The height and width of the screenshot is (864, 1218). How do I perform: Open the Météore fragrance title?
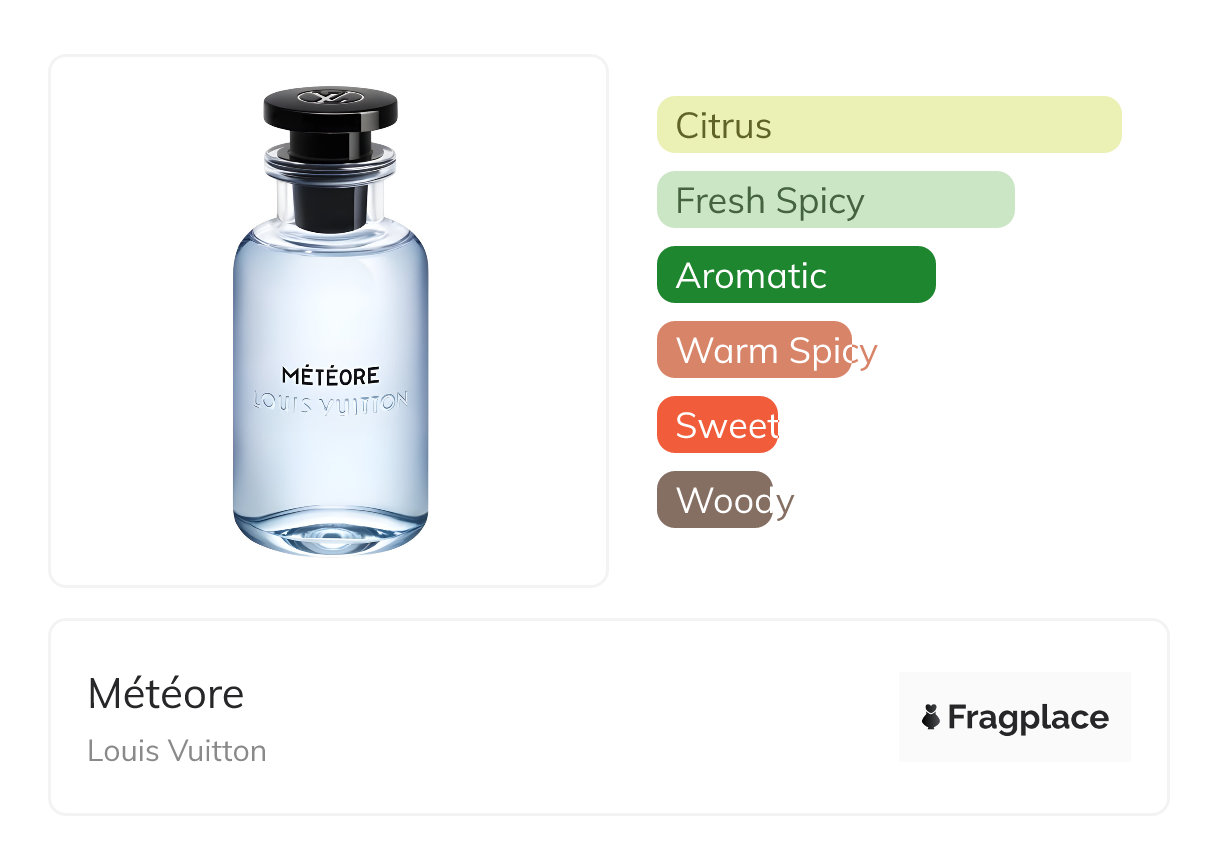166,694
